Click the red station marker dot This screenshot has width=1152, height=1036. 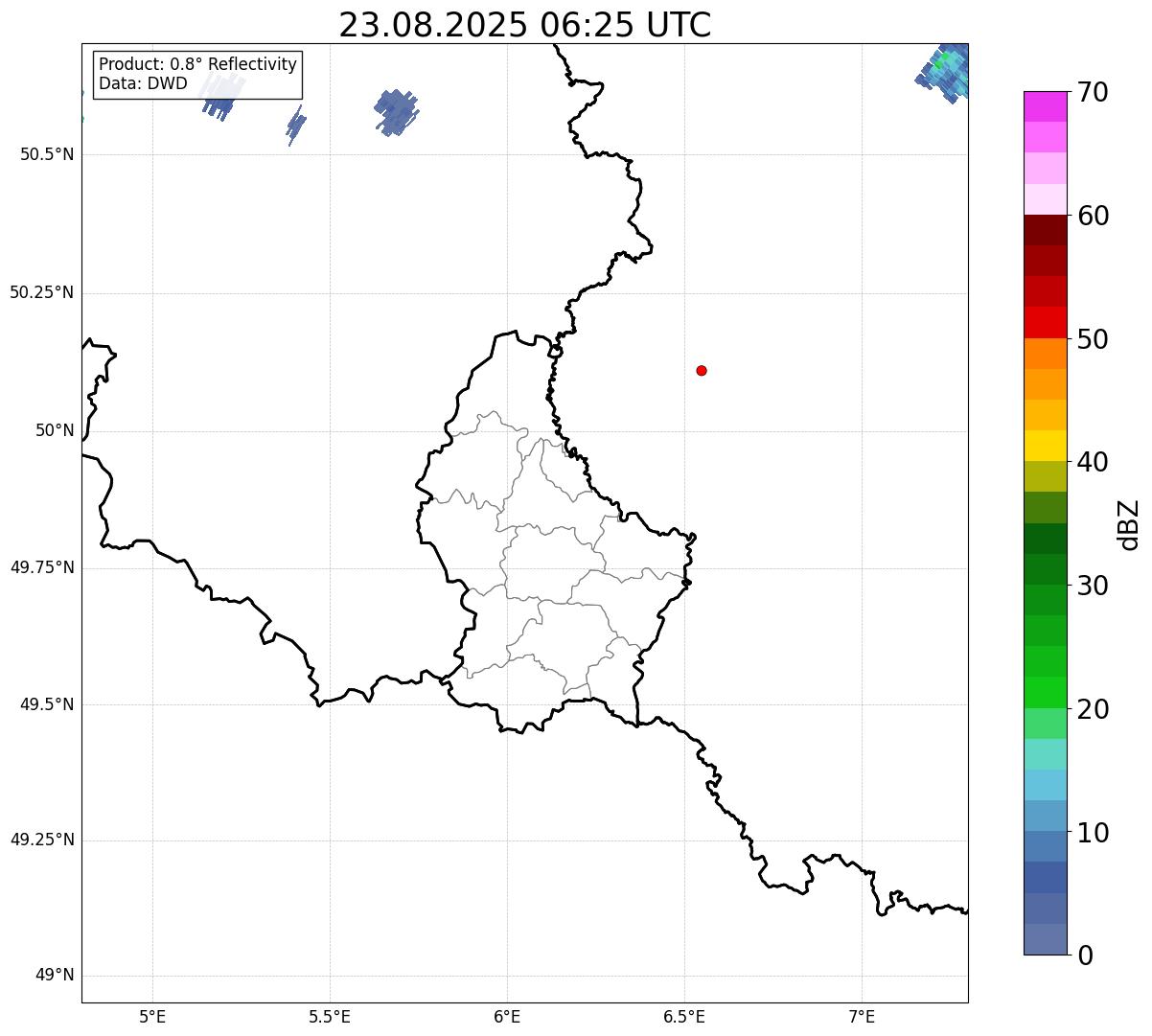point(702,370)
